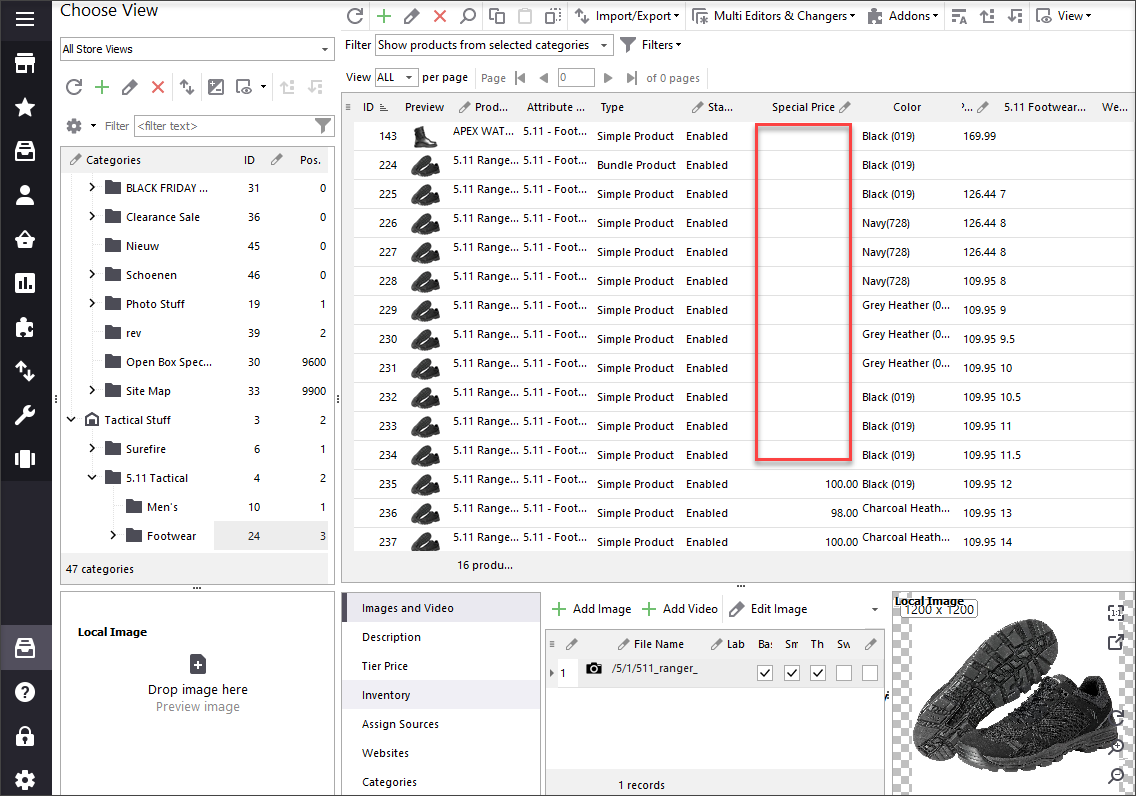
Task: Open the shopping basket icon in the sidebar
Action: (25, 239)
